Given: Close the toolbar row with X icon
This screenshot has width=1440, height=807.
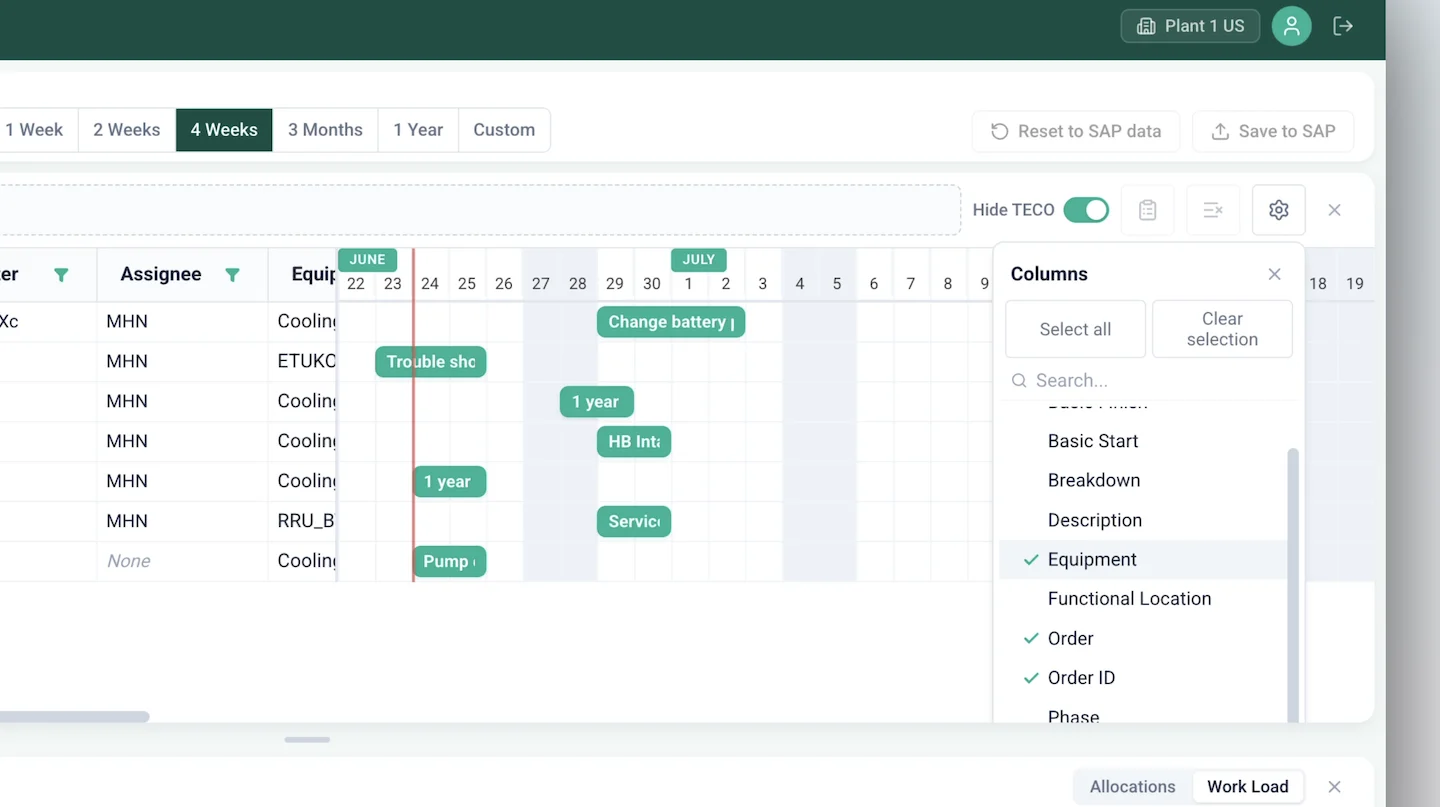Looking at the screenshot, I should coord(1334,210).
